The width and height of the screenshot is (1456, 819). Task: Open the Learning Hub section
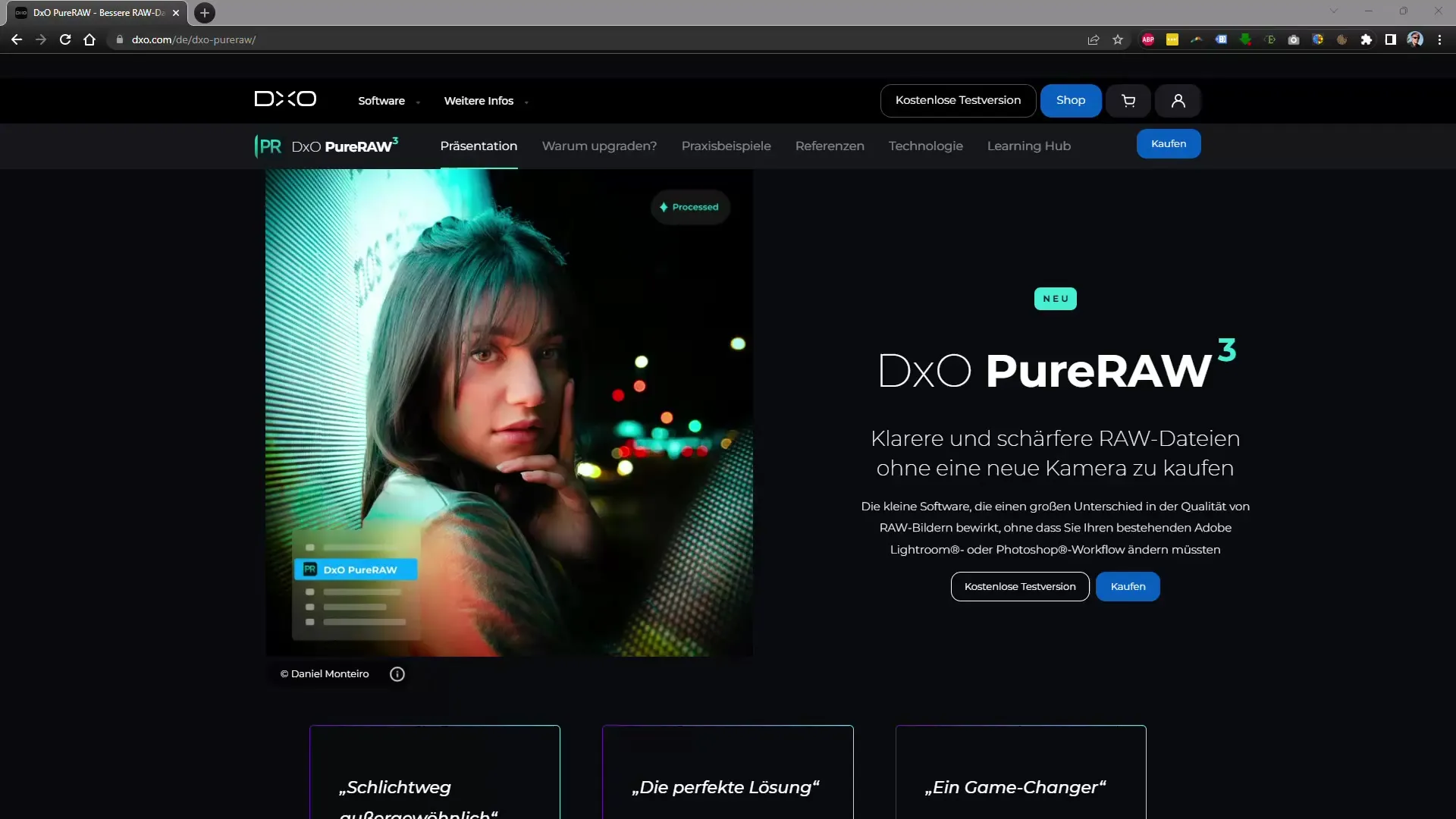(x=1028, y=145)
